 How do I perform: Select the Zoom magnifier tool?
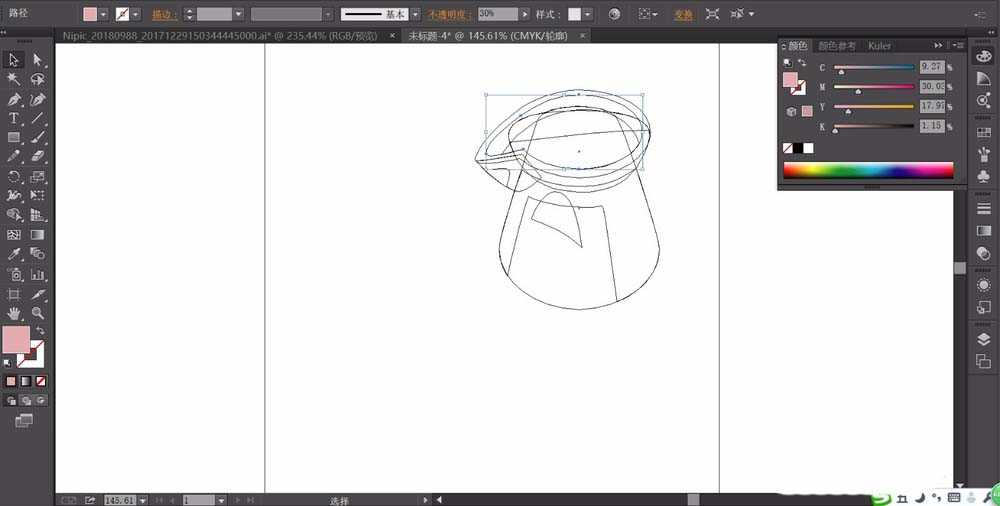[x=38, y=313]
